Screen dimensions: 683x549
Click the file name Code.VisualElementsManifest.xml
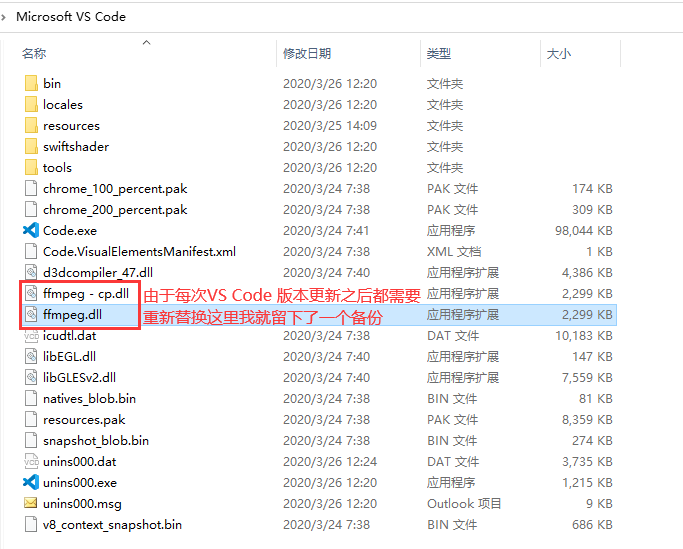(x=139, y=251)
